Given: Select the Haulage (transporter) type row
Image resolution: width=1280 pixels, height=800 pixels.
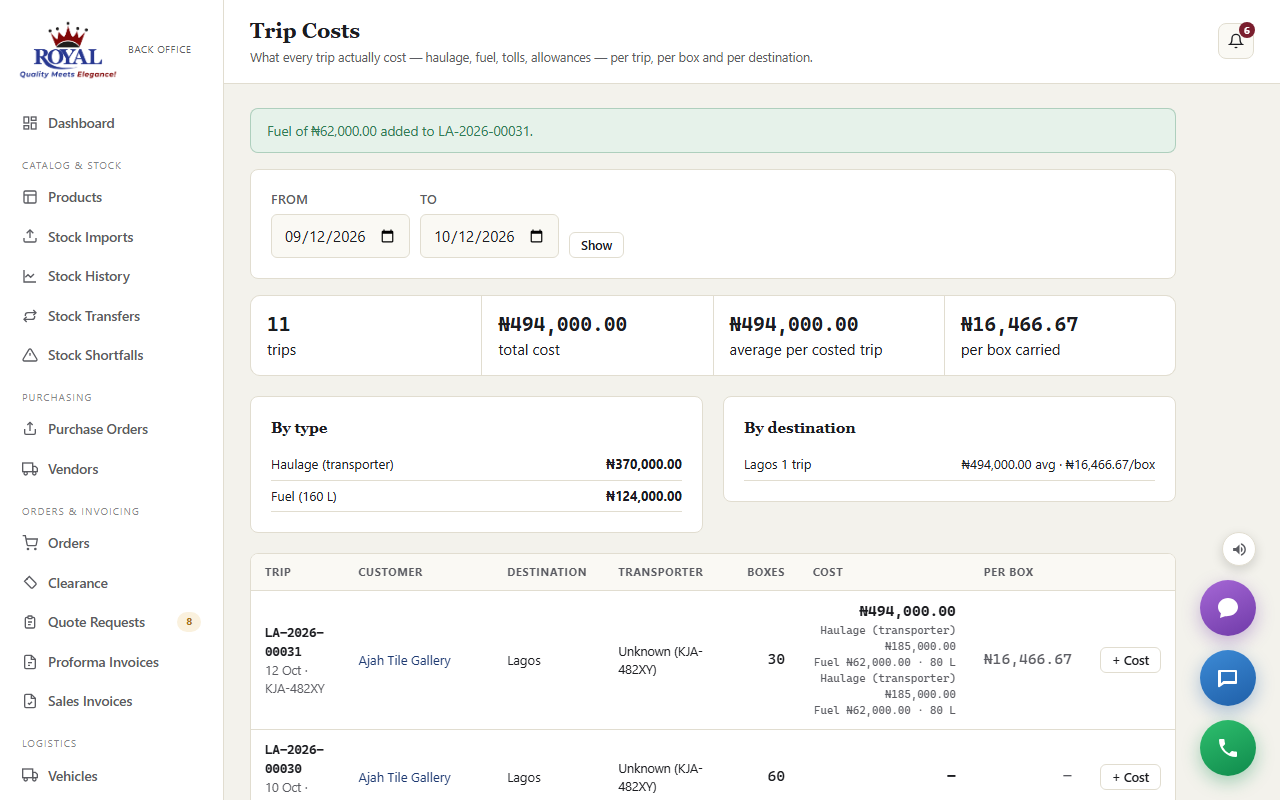Looking at the screenshot, I should (476, 464).
